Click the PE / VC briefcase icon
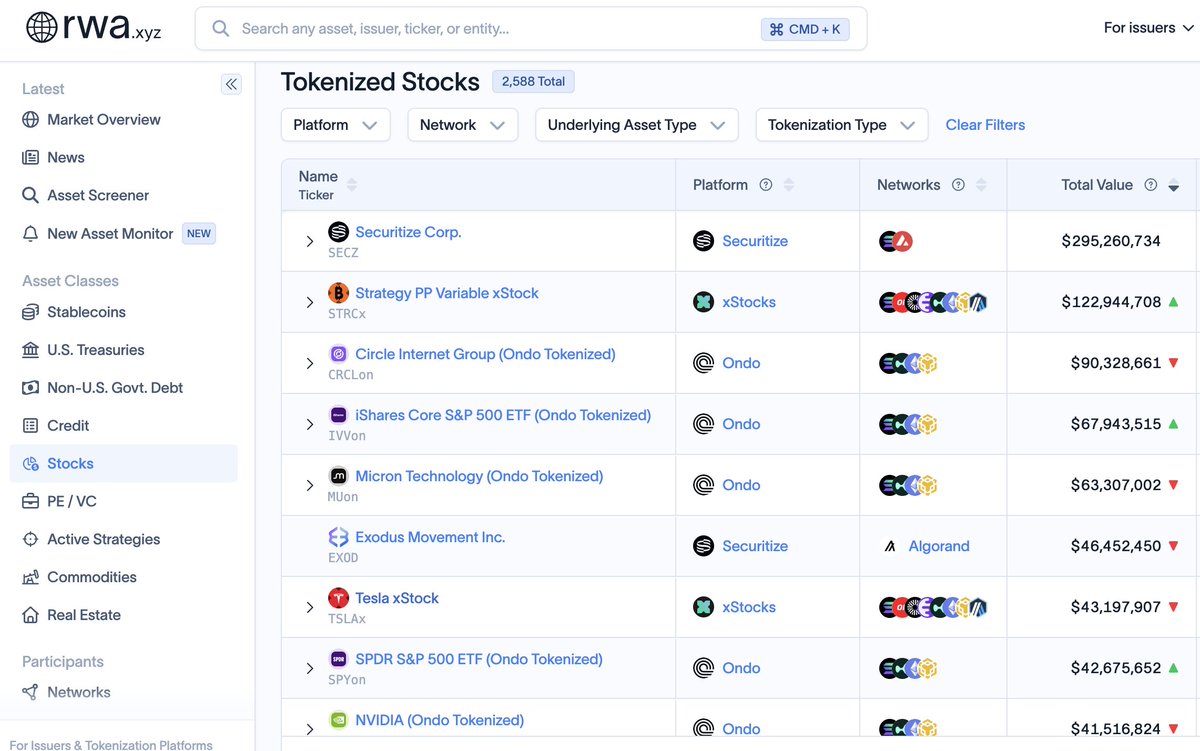 click(x=30, y=502)
